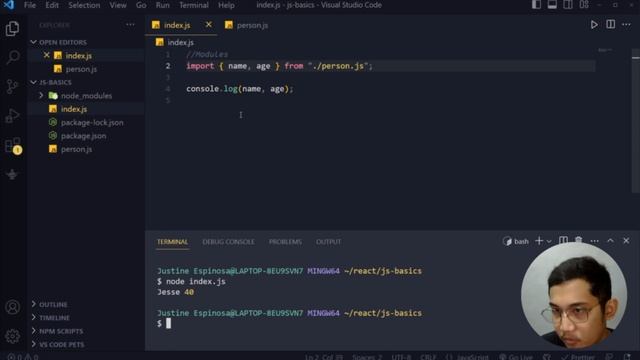The width and height of the screenshot is (640, 360).
Task: Open the Selection menu
Action: [84, 5]
